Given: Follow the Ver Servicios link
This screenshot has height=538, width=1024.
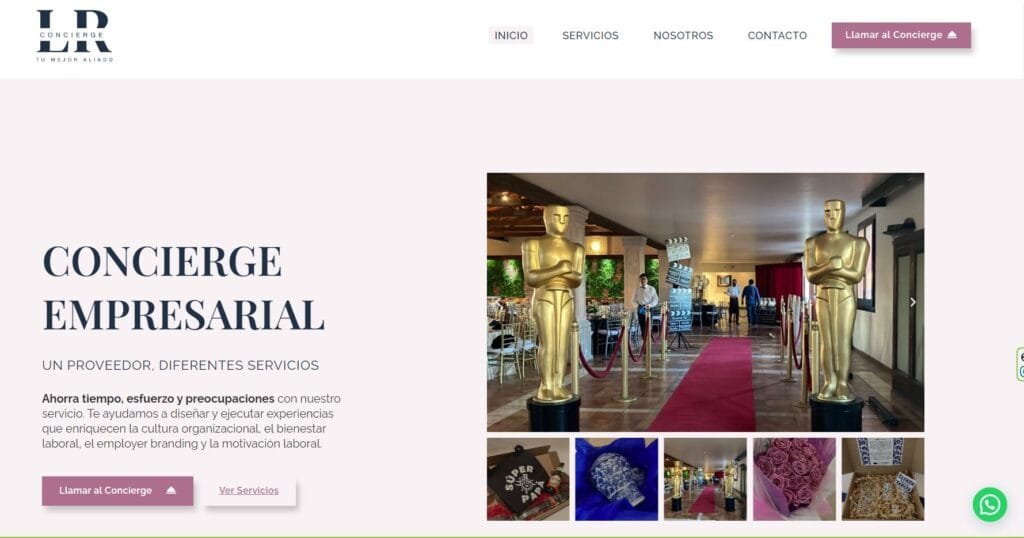Looking at the screenshot, I should click(249, 490).
